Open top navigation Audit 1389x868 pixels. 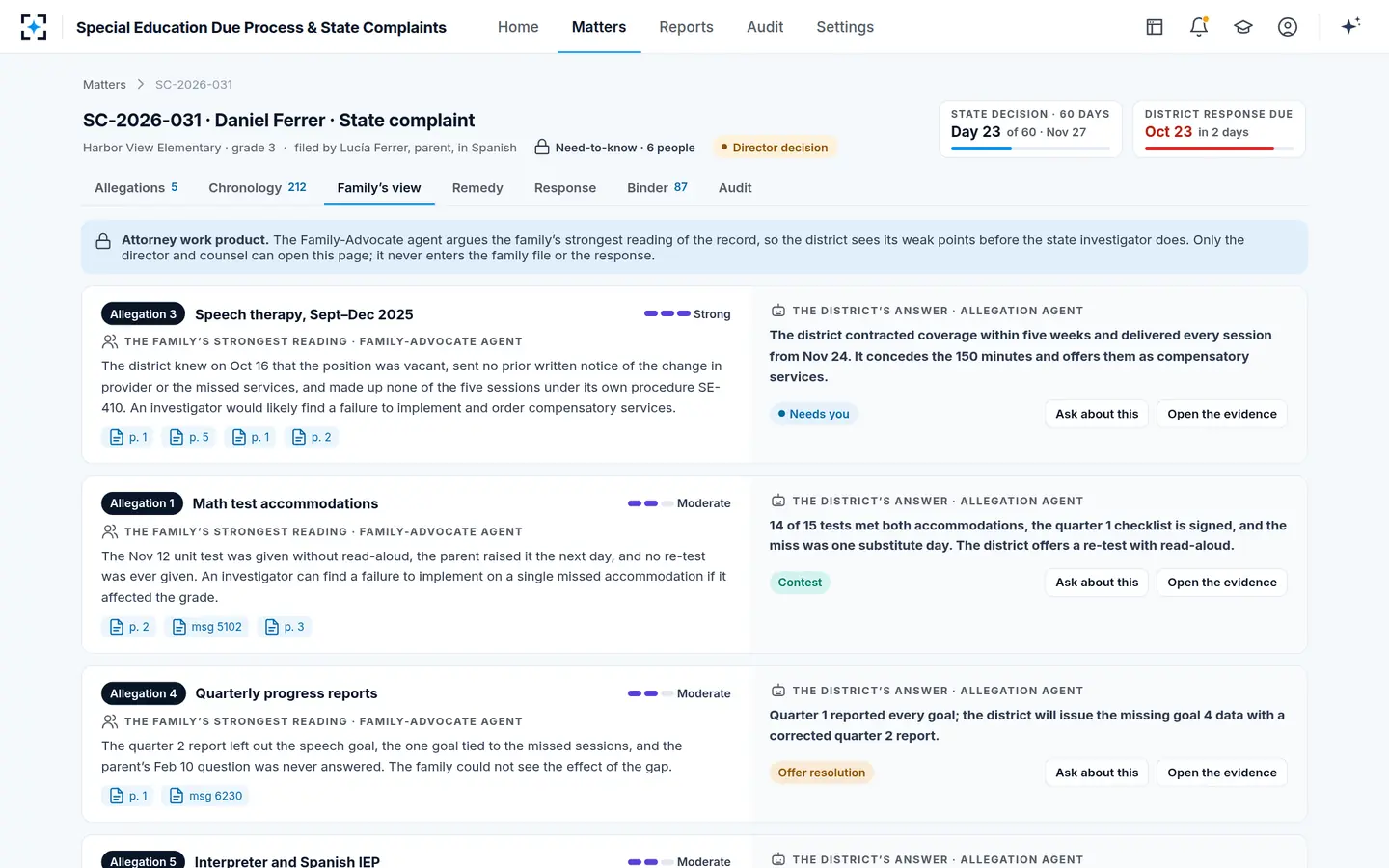765,27
